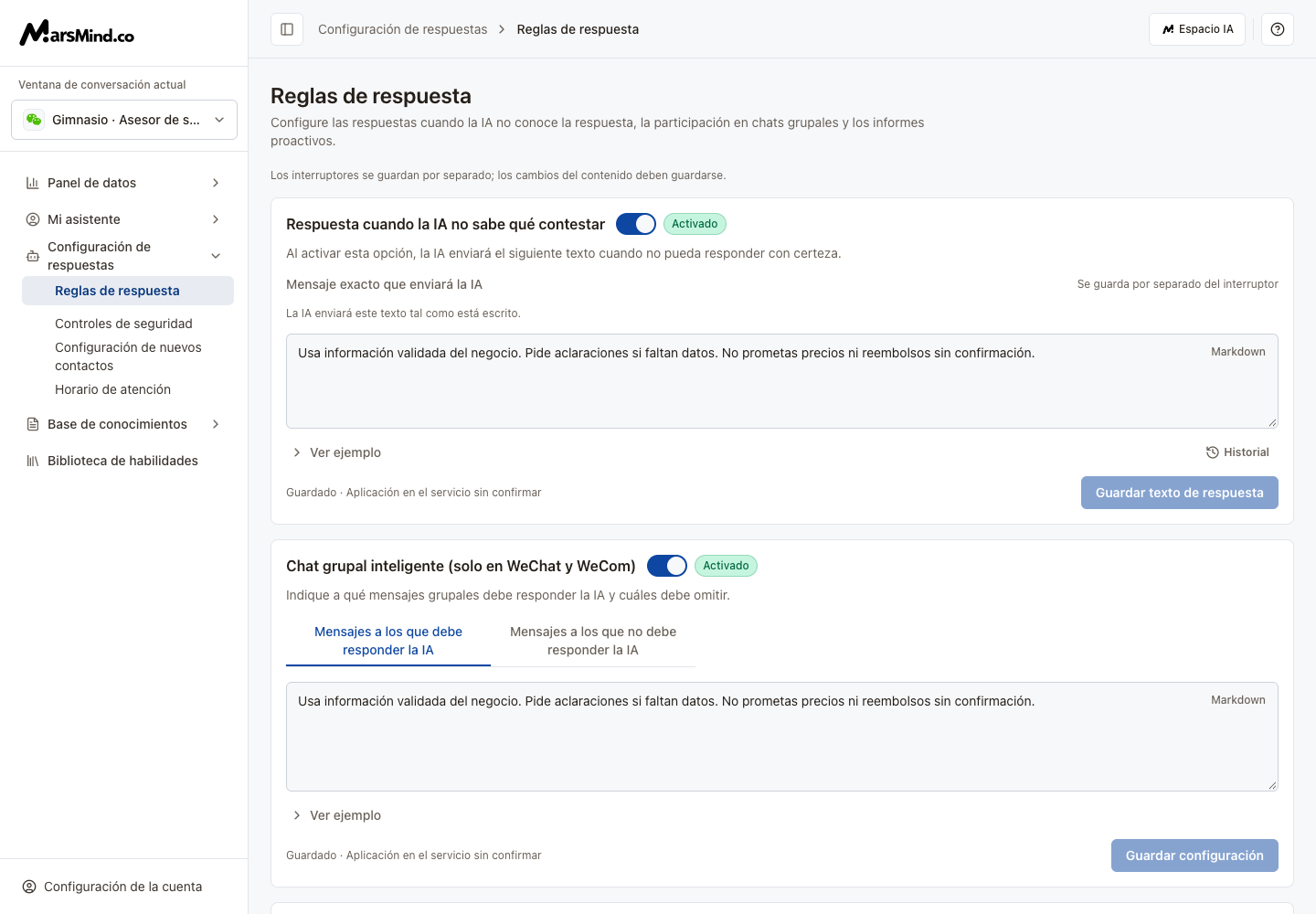This screenshot has height=914, width=1316.
Task: Click the Historial clock icon
Action: [1213, 452]
